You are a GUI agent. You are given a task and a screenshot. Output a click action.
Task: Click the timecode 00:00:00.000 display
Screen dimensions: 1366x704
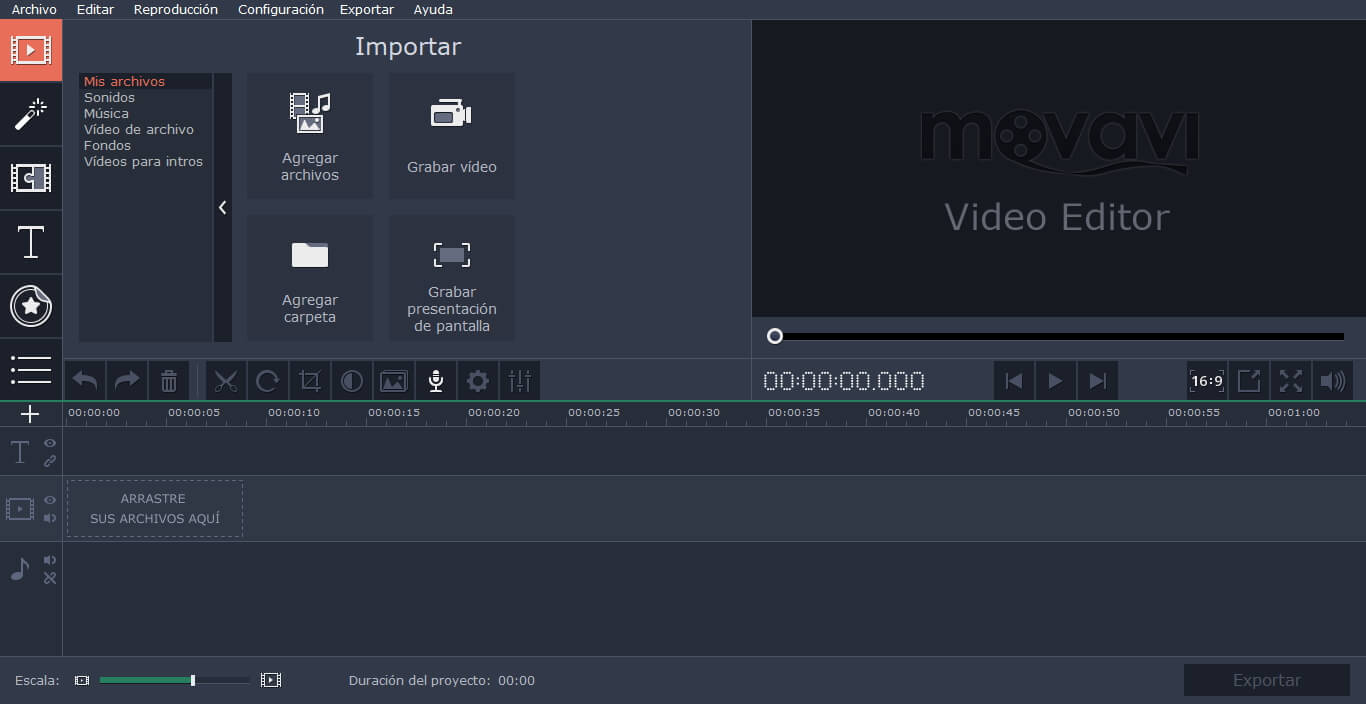click(x=844, y=381)
